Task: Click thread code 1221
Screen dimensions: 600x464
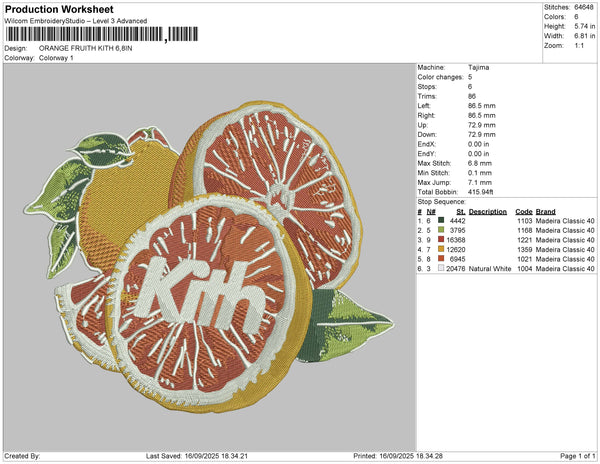Action: tap(525, 240)
